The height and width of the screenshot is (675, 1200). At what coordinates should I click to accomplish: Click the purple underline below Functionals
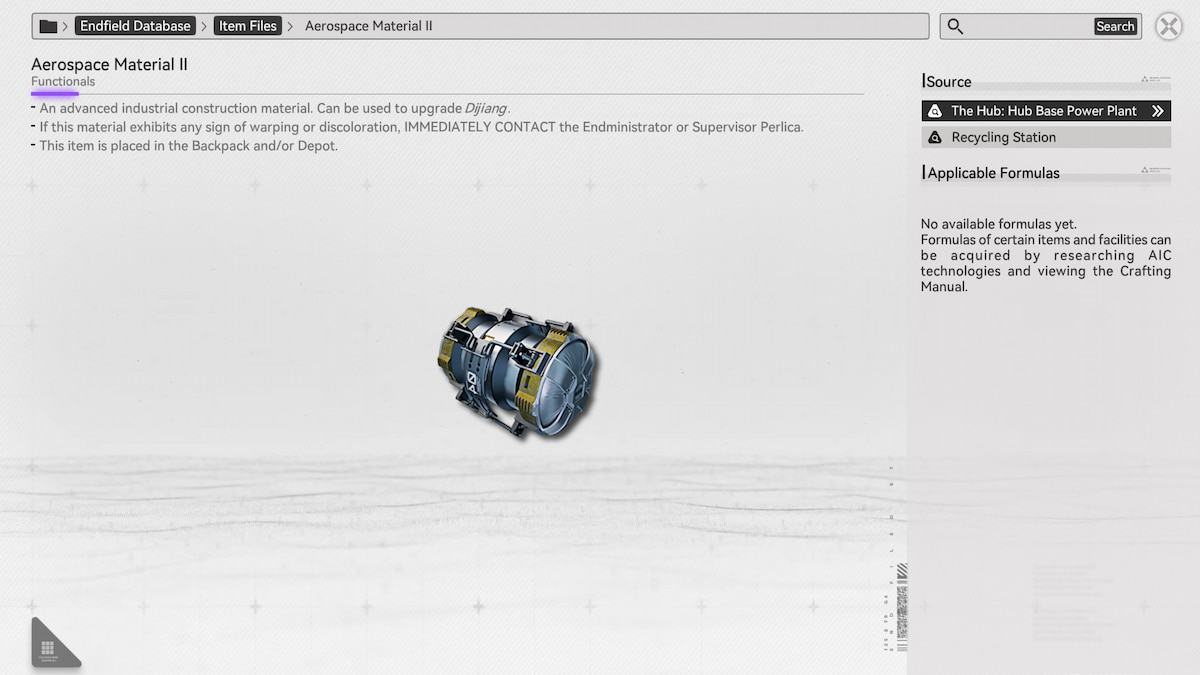(x=54, y=93)
